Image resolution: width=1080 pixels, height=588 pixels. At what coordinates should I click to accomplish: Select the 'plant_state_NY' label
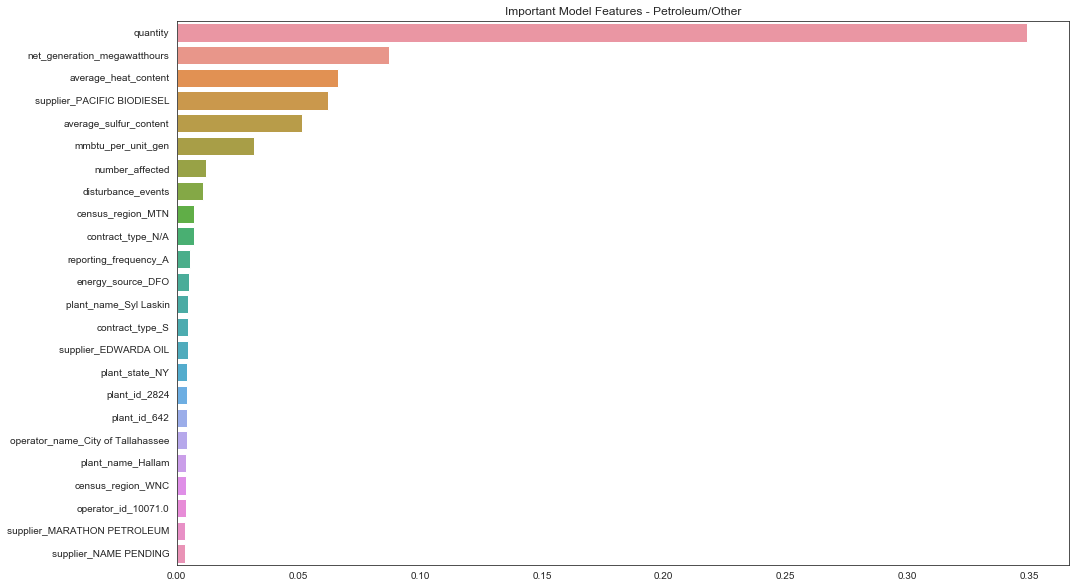click(x=134, y=372)
